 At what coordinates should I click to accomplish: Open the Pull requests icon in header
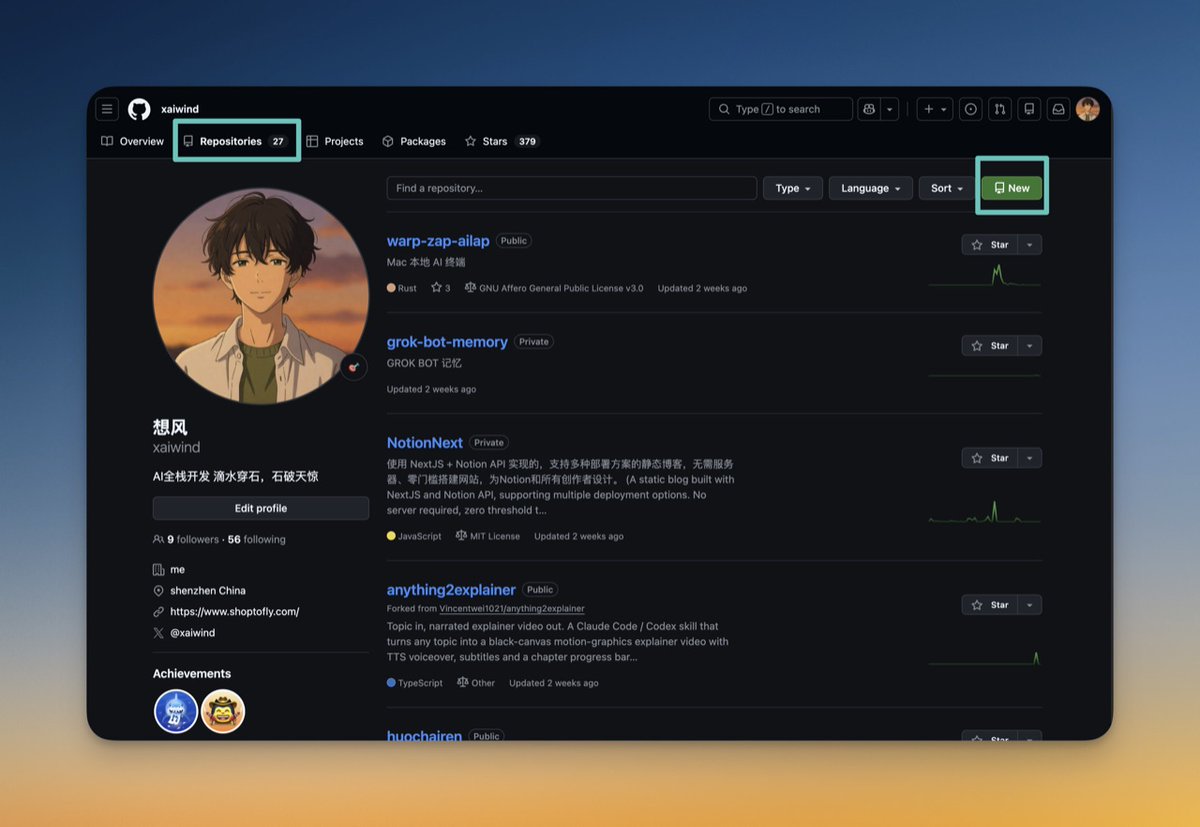[999, 109]
